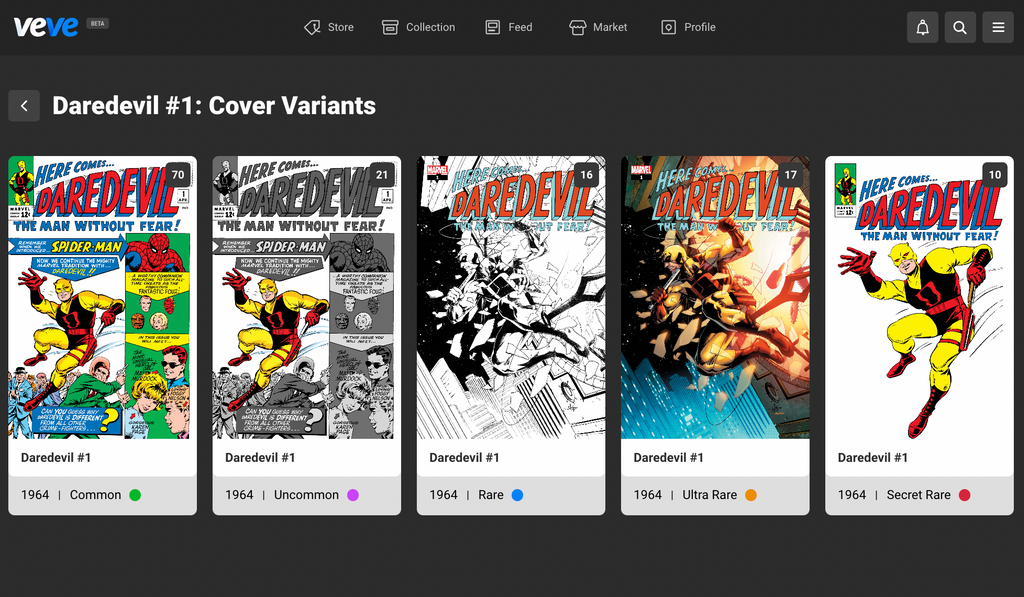Click Daredevil #1 title on Ultra Rare card

click(669, 458)
